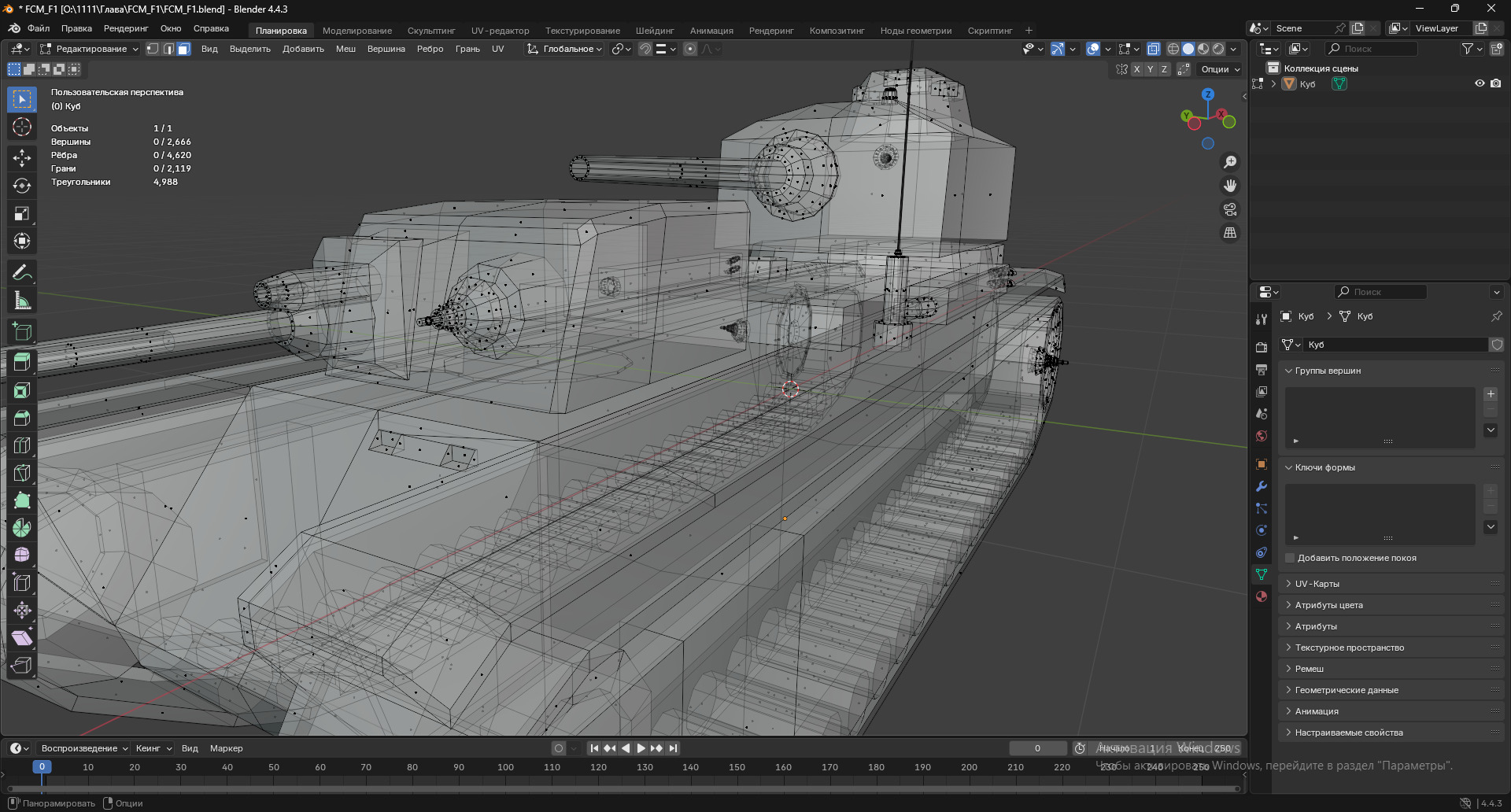Select the Transform tool
The image size is (1511, 812).
click(x=22, y=241)
